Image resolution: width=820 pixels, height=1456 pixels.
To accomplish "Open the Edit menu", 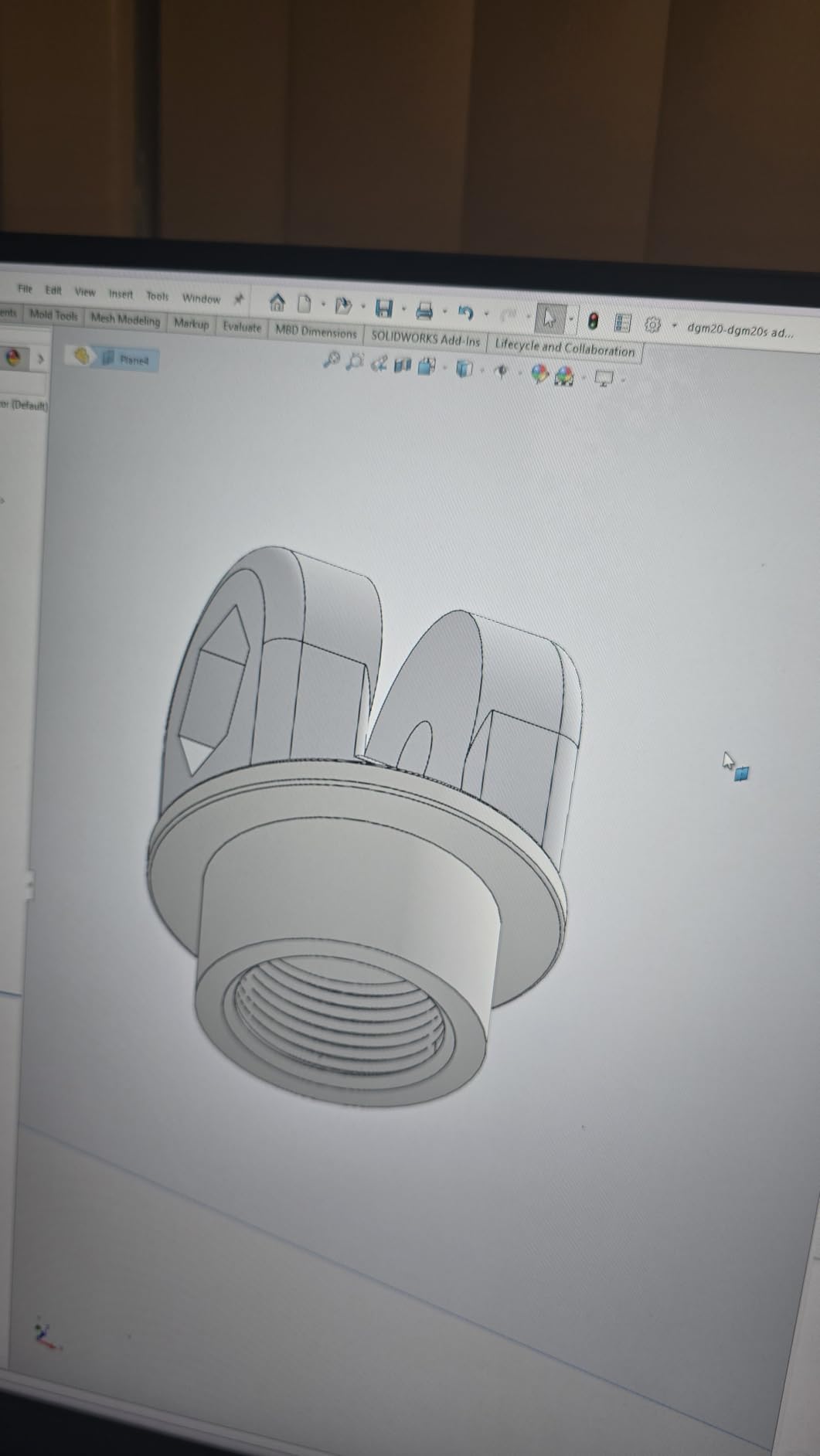I will tap(53, 291).
